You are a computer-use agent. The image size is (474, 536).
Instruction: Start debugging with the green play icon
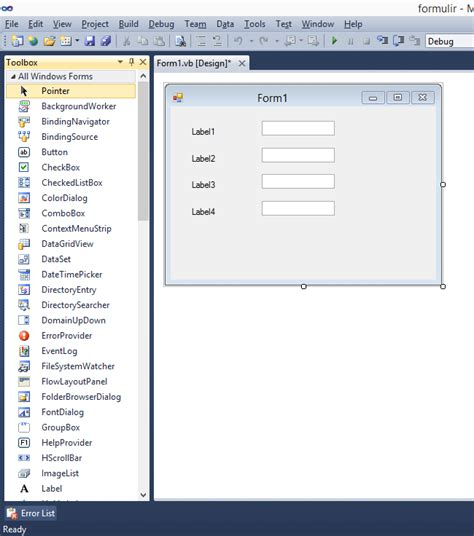[x=334, y=41]
